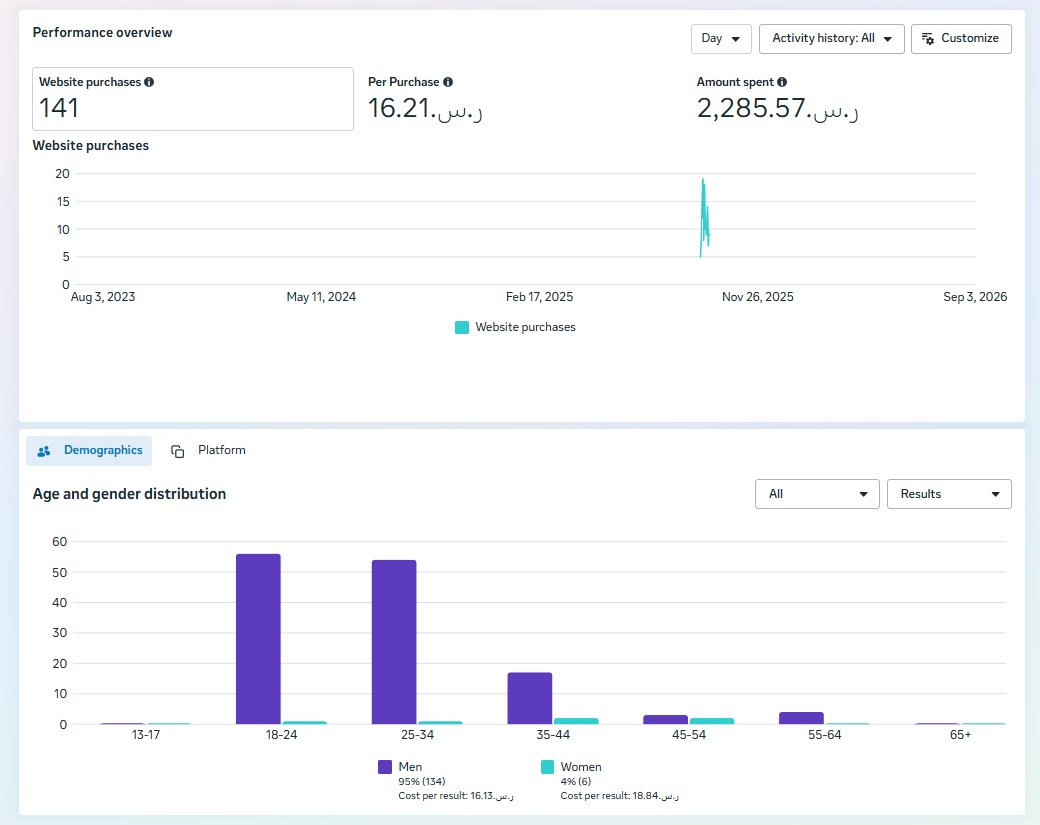This screenshot has height=825, width=1040.
Task: Click the May 11, 2024 axis label
Action: tap(321, 297)
